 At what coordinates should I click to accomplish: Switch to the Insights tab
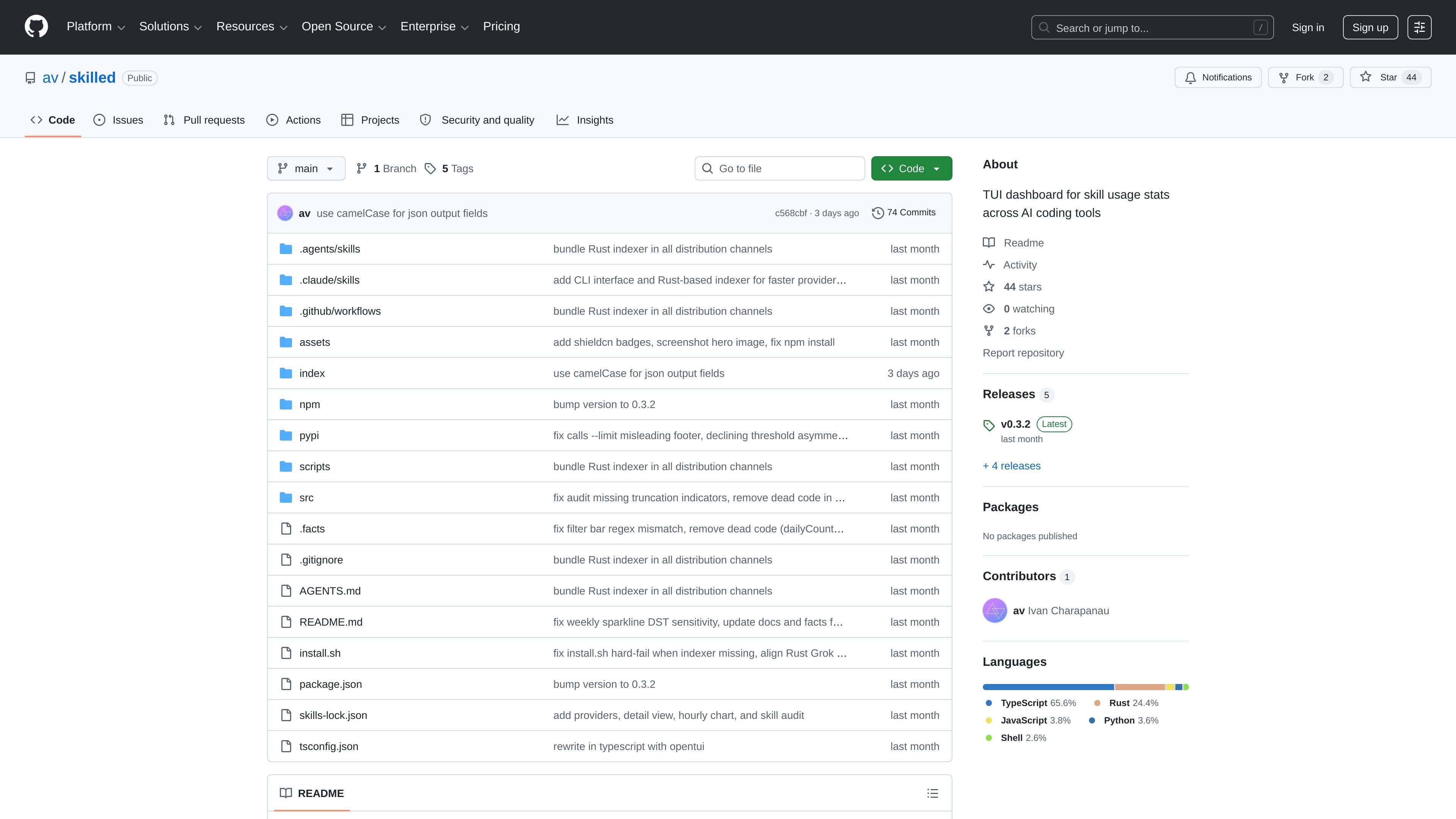click(585, 120)
